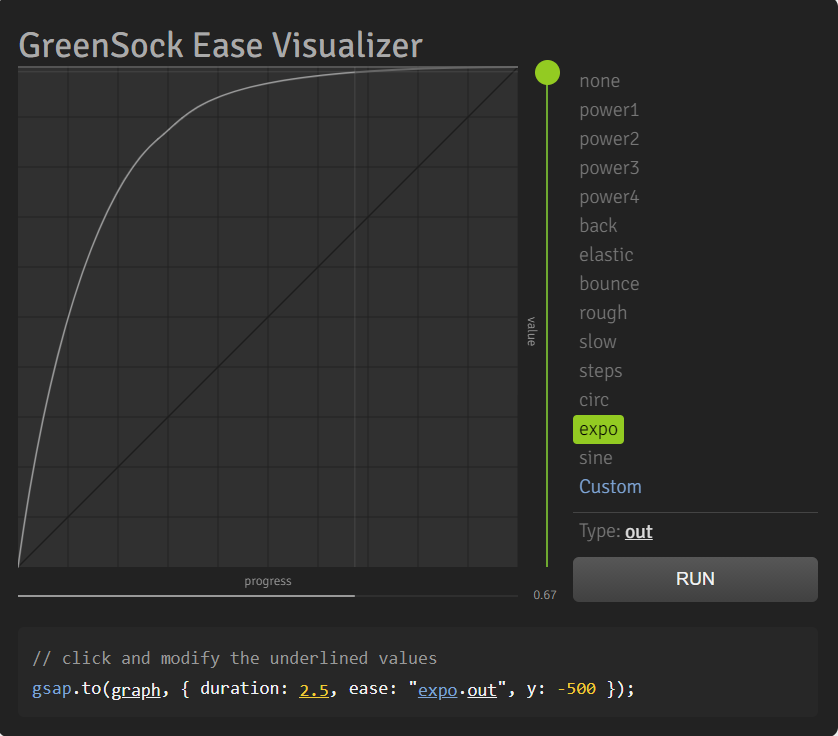Pick the slow ease

pyautogui.click(x=598, y=342)
